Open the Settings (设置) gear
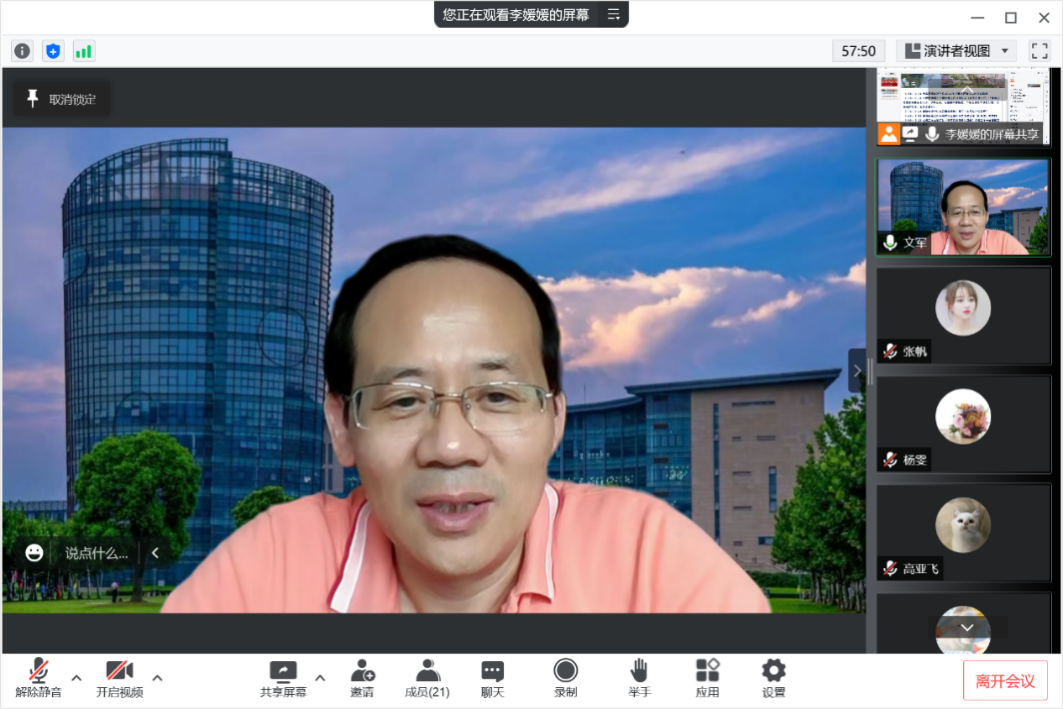This screenshot has height=709, width=1063. pos(773,677)
